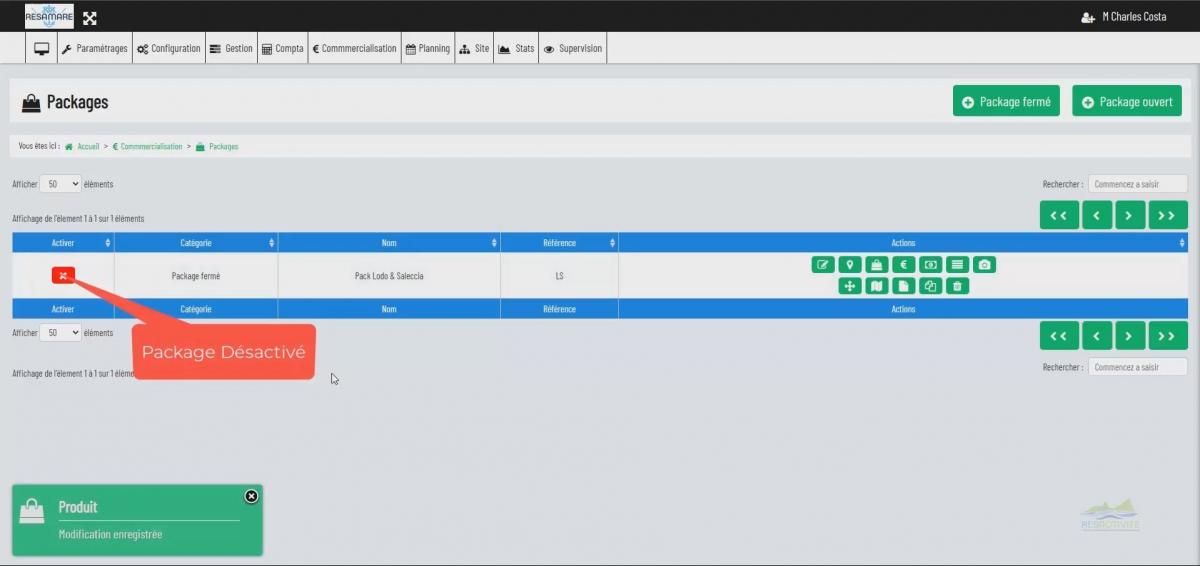Click the fullscreen expand icon beside the logo
The height and width of the screenshot is (566, 1200).
(90, 17)
